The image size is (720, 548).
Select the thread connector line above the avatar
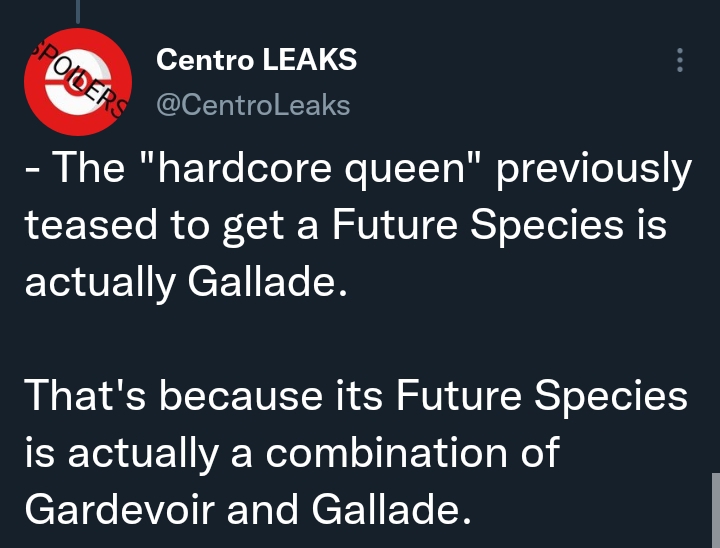pyautogui.click(x=78, y=11)
